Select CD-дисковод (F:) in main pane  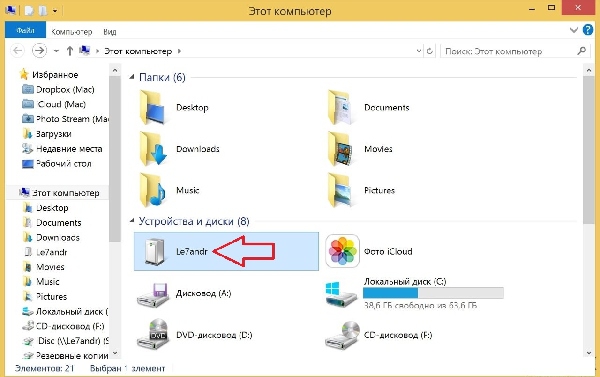(379, 335)
